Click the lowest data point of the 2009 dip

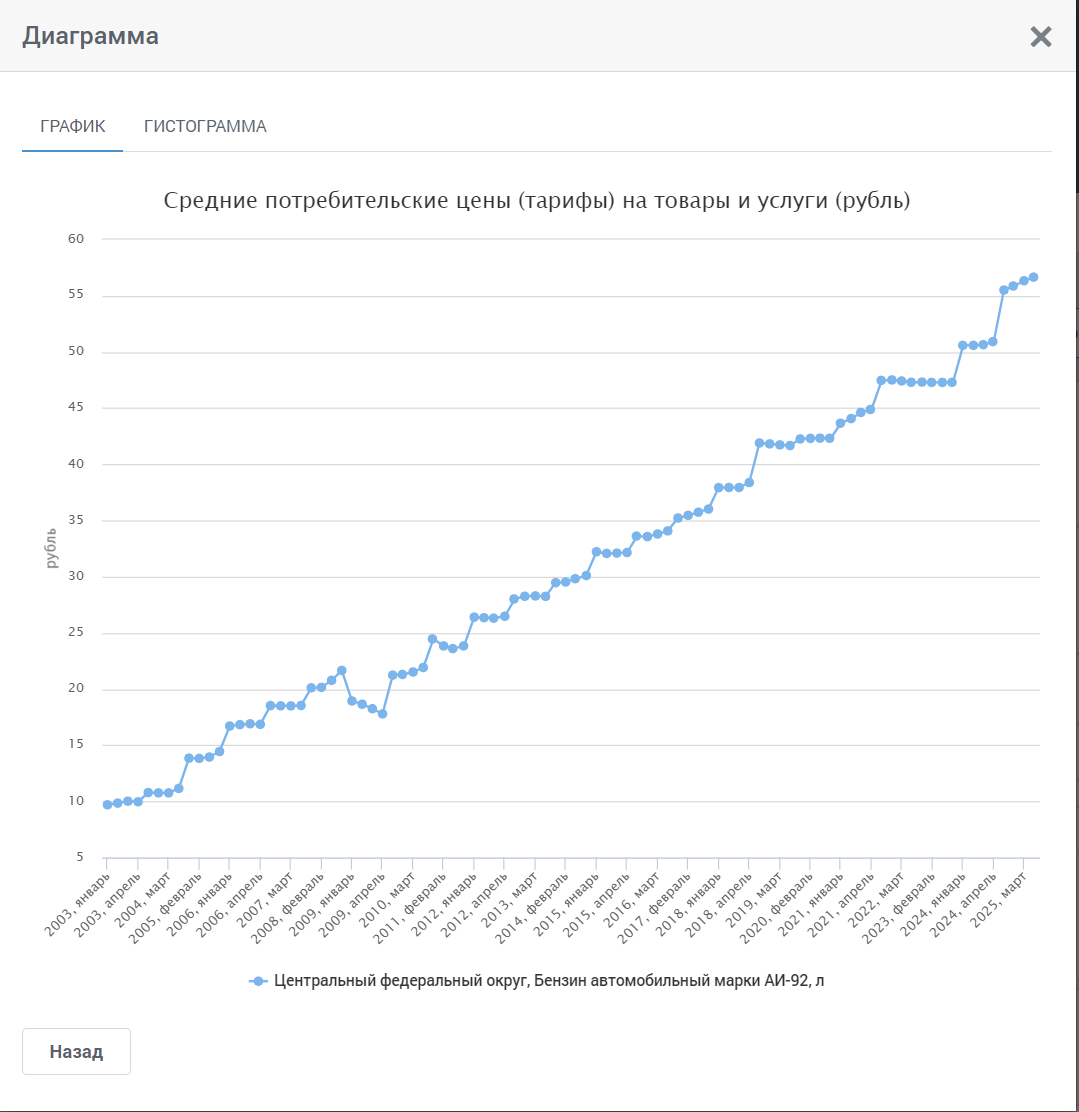382,714
